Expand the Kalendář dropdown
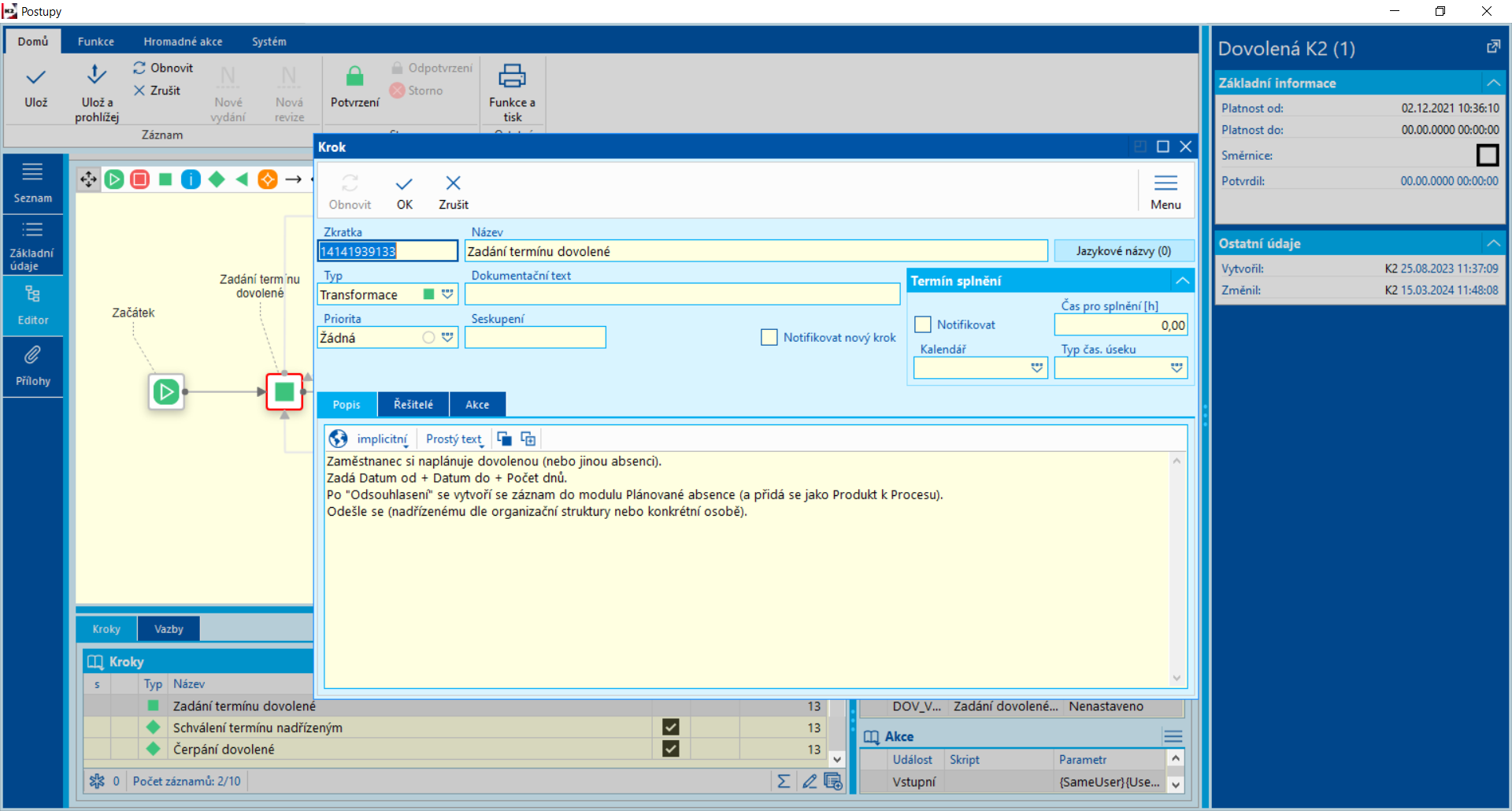Viewport: 1512px width, 811px height. (x=1036, y=368)
